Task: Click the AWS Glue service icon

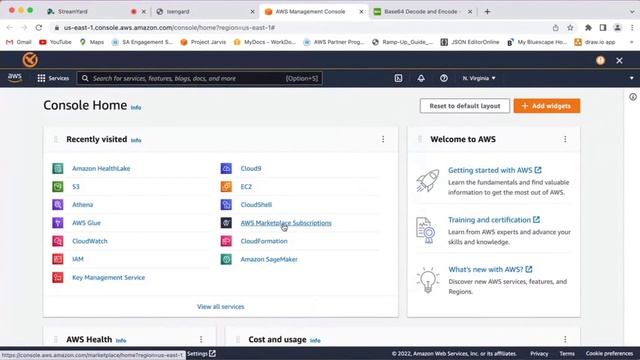Action: [x=58, y=222]
